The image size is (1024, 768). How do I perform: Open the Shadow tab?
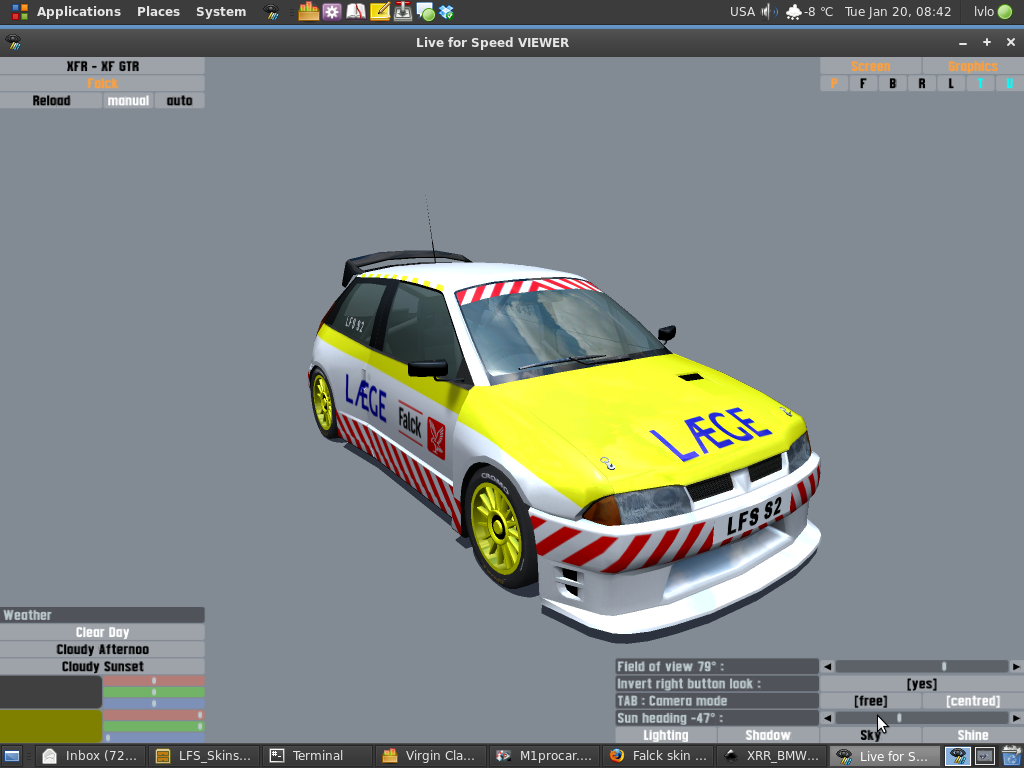pos(768,735)
